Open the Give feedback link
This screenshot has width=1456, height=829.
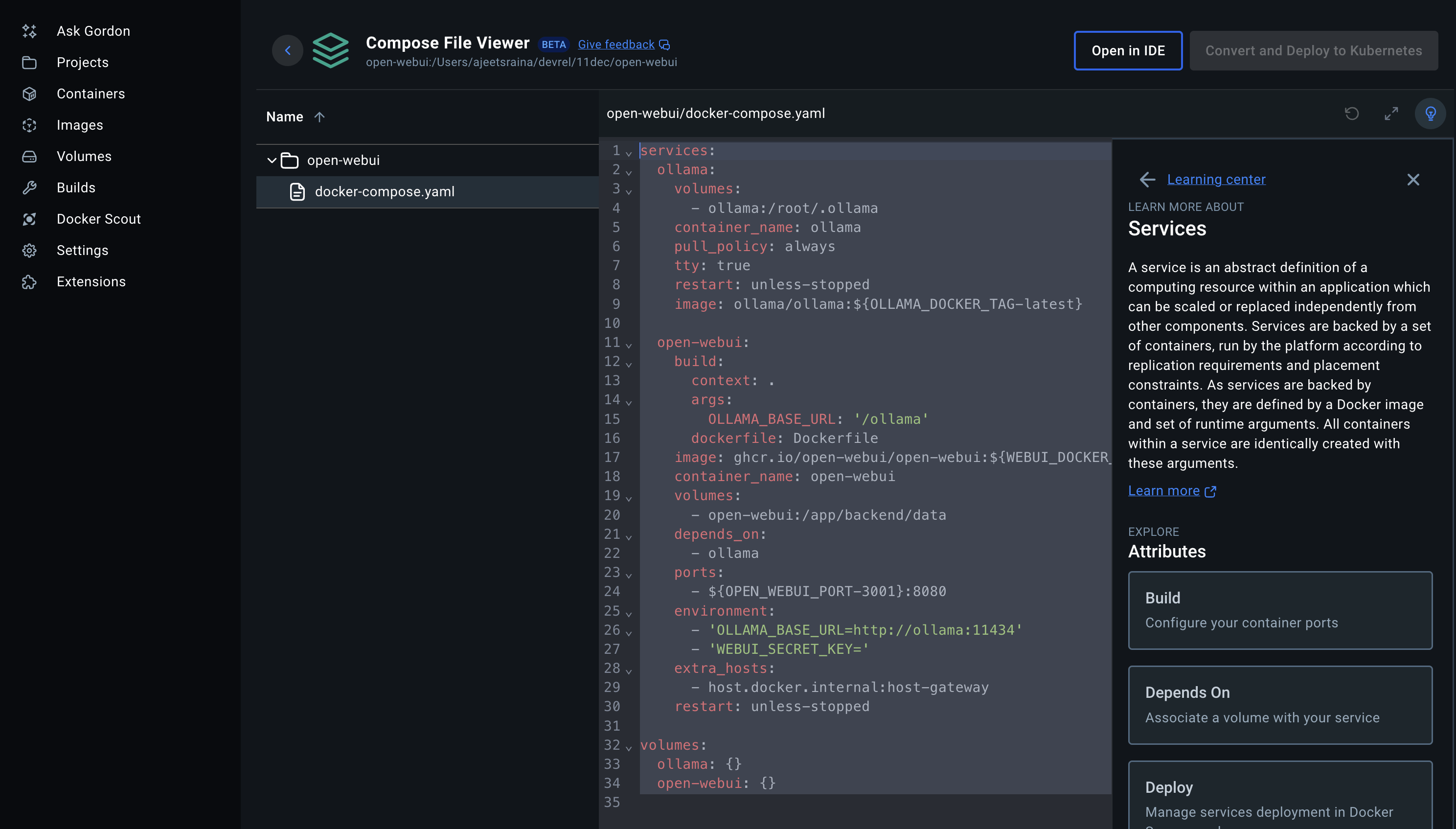coord(616,45)
